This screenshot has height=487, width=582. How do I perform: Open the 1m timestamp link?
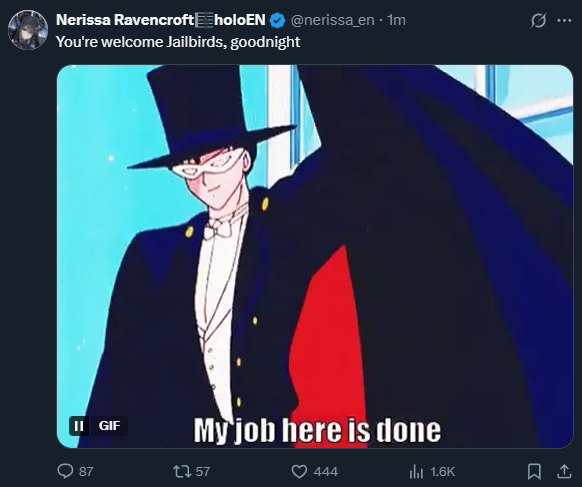[396, 20]
